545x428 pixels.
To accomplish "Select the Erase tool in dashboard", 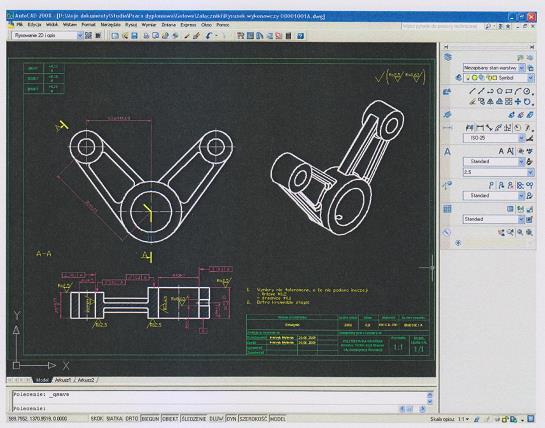I will pyautogui.click(x=472, y=102).
